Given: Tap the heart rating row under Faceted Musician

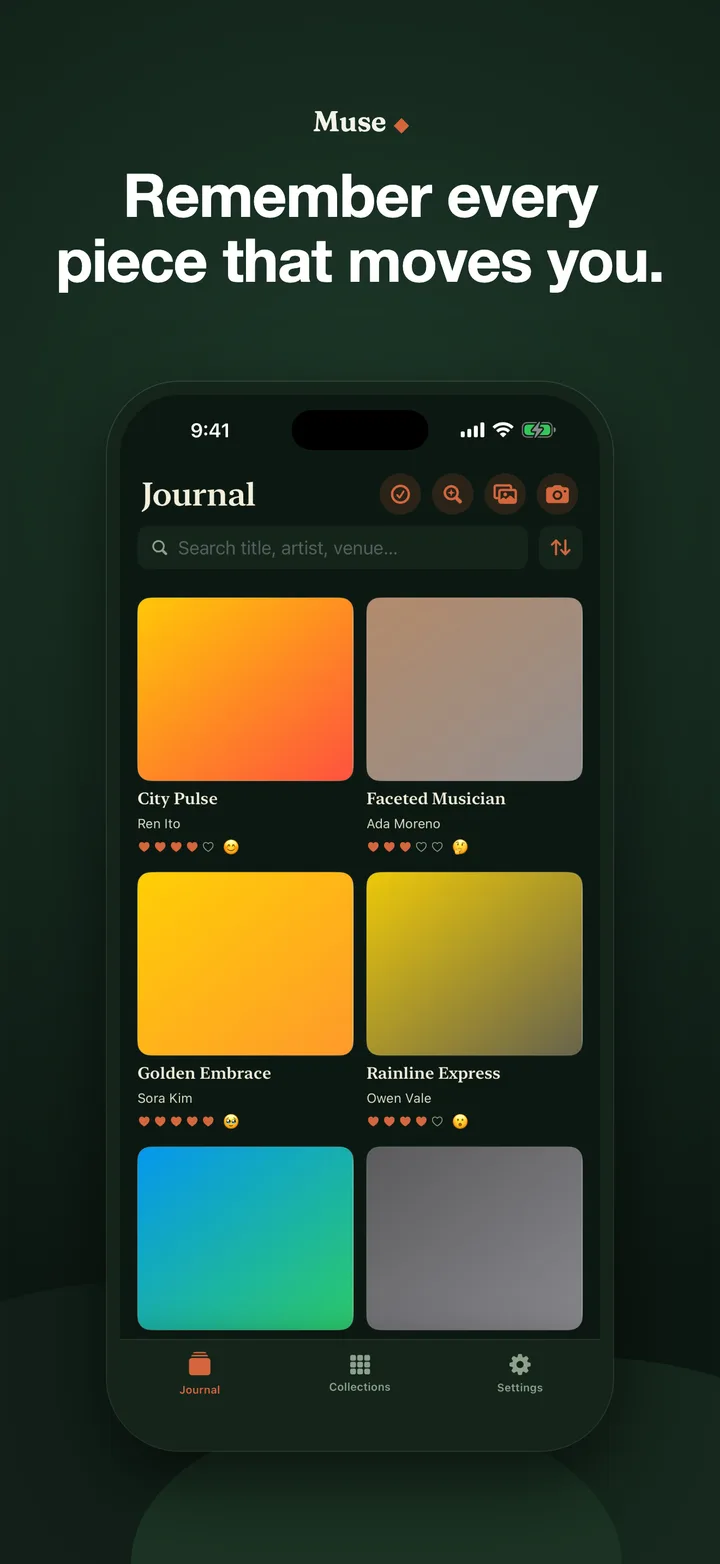Looking at the screenshot, I should point(405,847).
